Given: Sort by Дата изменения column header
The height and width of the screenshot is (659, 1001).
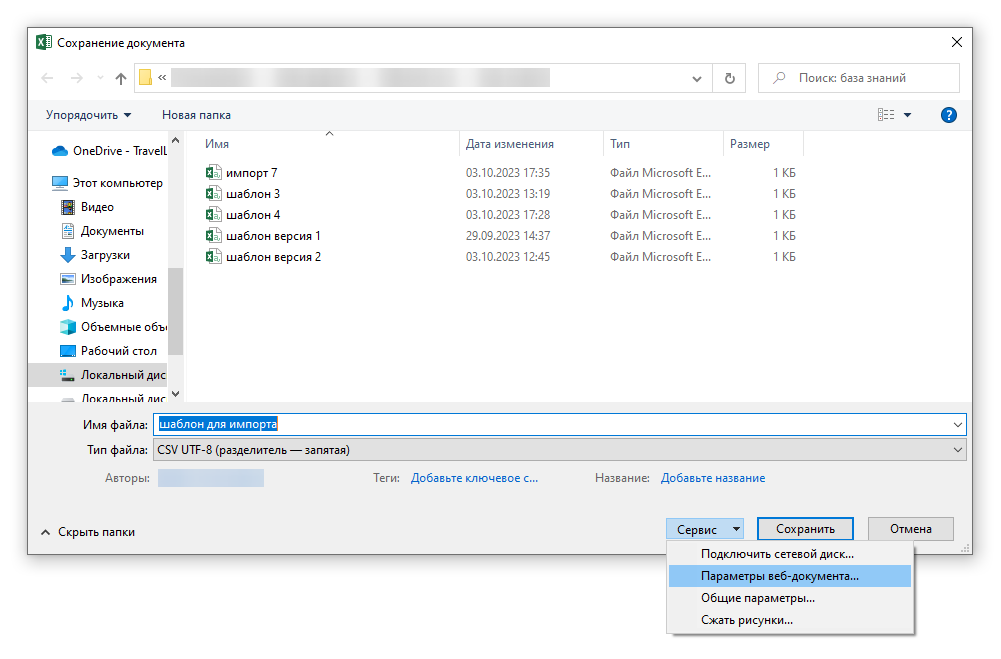Looking at the screenshot, I should pyautogui.click(x=509, y=144).
